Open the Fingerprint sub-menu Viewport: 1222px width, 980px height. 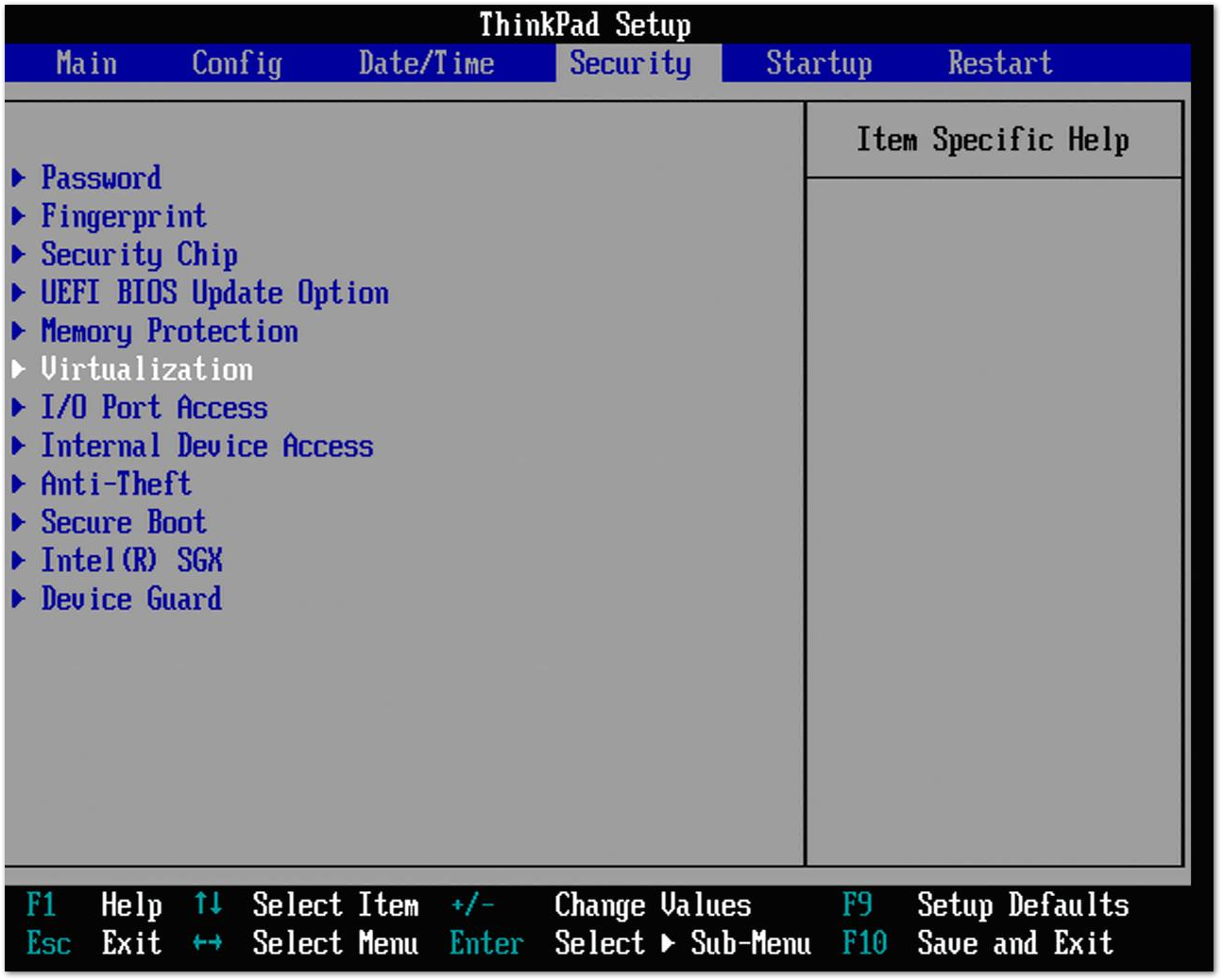click(122, 217)
